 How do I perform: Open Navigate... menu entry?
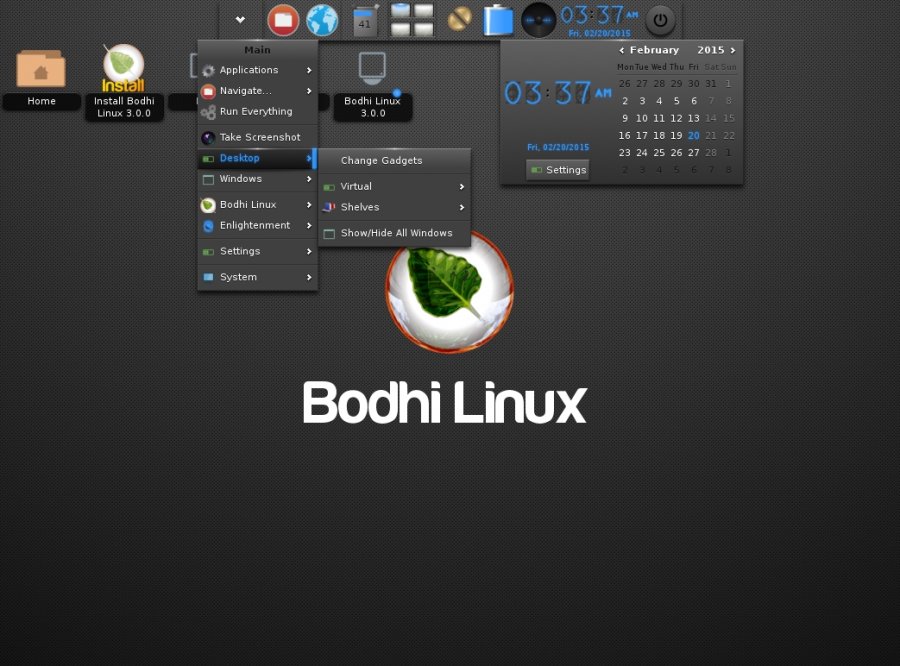(x=257, y=91)
